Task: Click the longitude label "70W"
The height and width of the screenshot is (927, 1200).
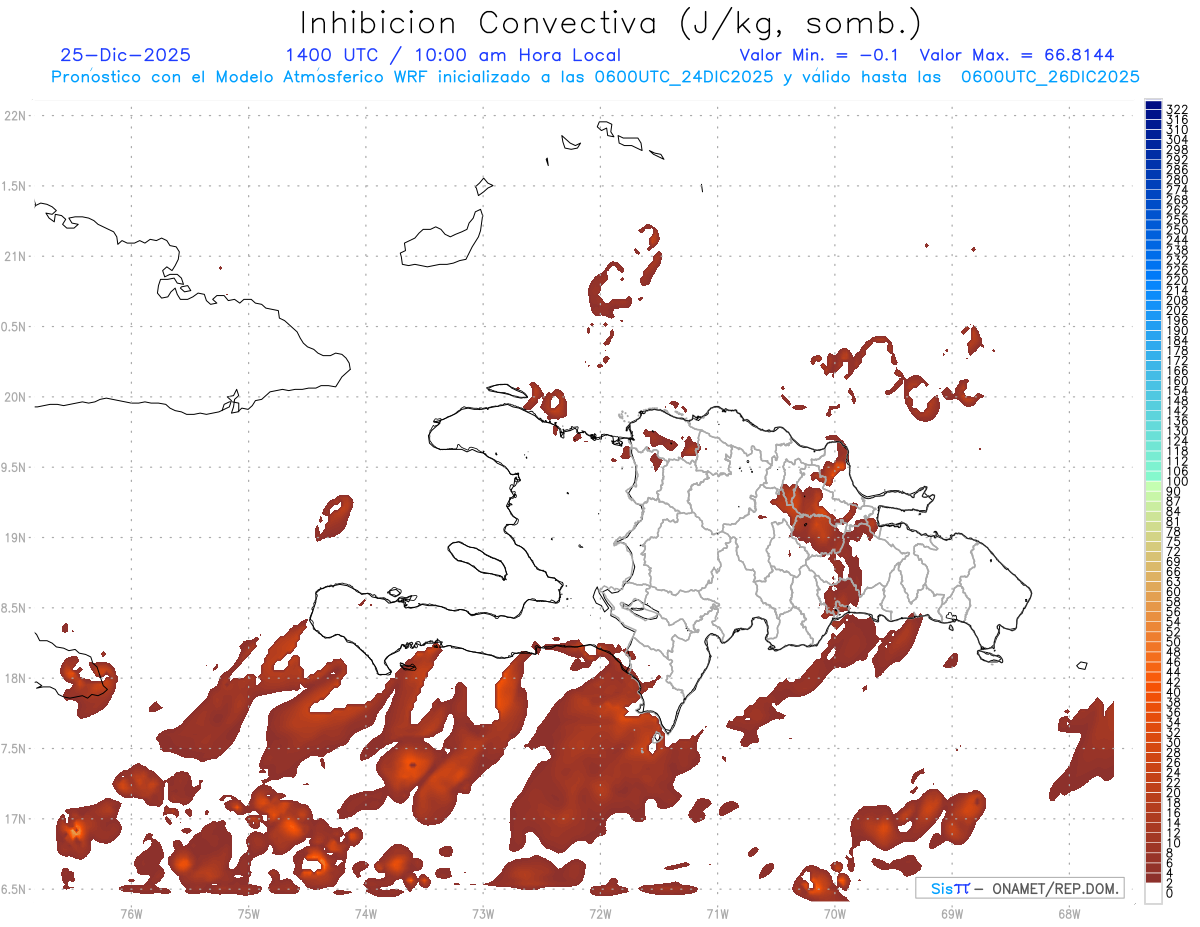Action: 835,913
